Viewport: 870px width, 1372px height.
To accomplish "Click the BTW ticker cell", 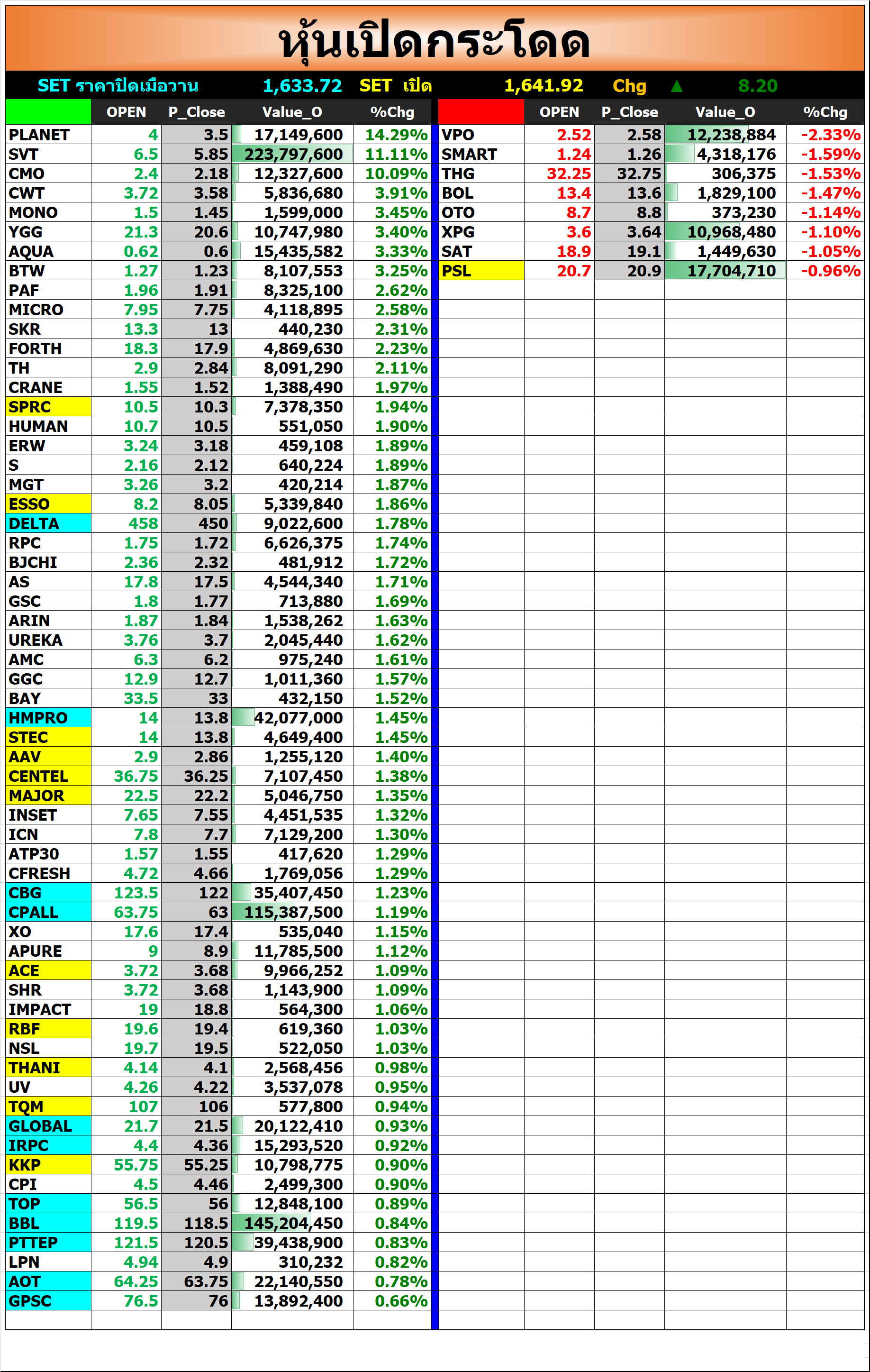I will pos(48,270).
